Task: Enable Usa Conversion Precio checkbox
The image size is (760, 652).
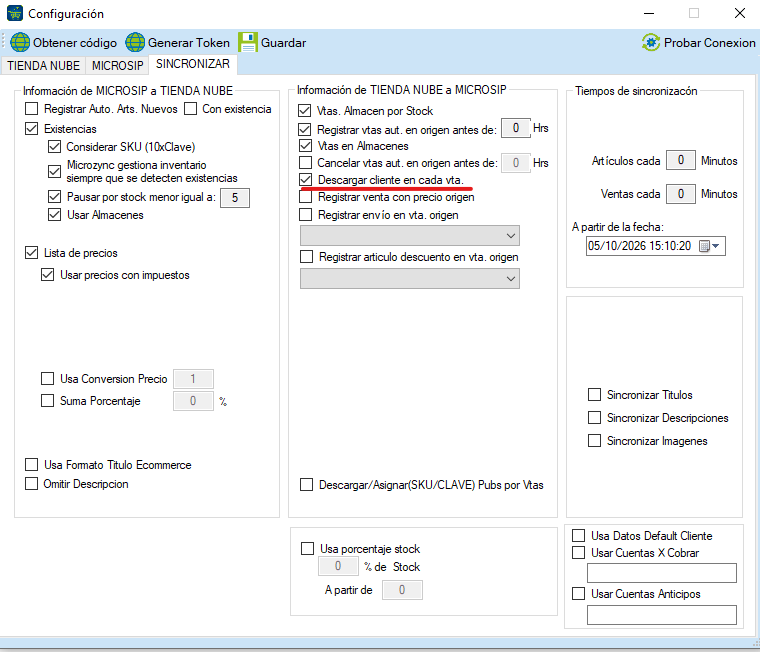Action: pos(48,379)
